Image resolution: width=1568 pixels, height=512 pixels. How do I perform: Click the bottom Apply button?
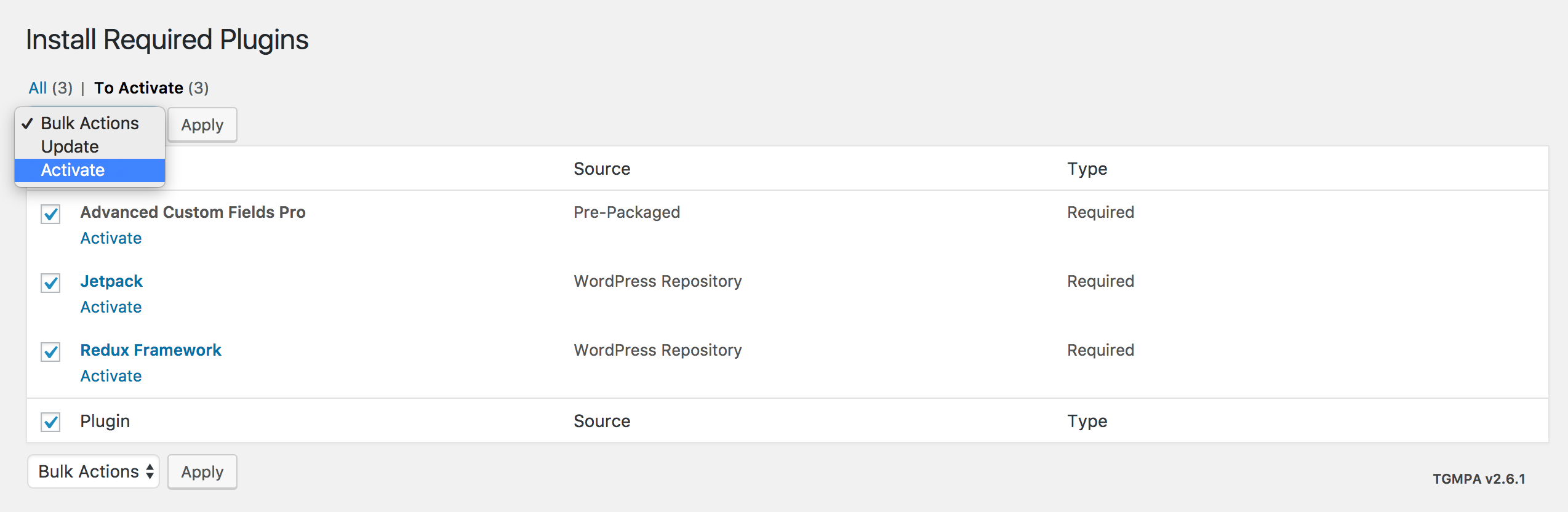coord(202,472)
